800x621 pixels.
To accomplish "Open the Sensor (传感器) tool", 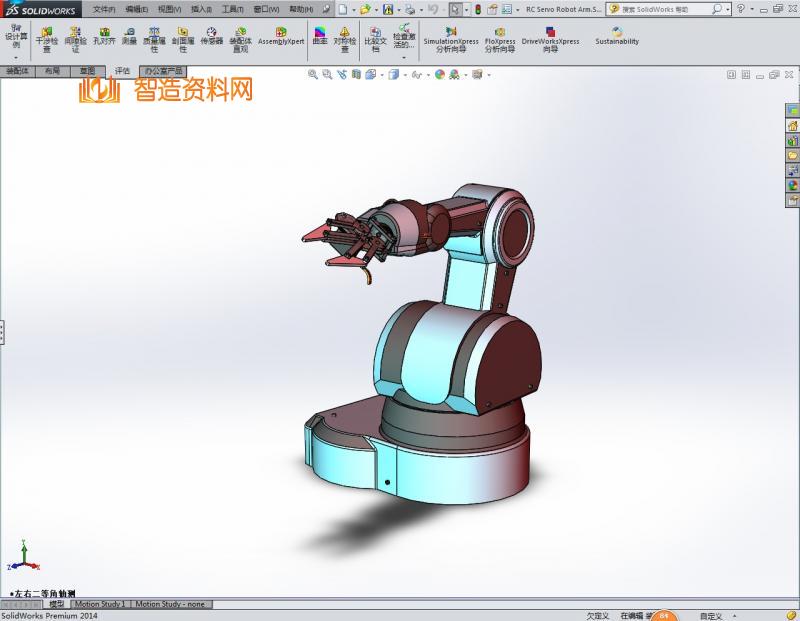I will click(x=211, y=39).
